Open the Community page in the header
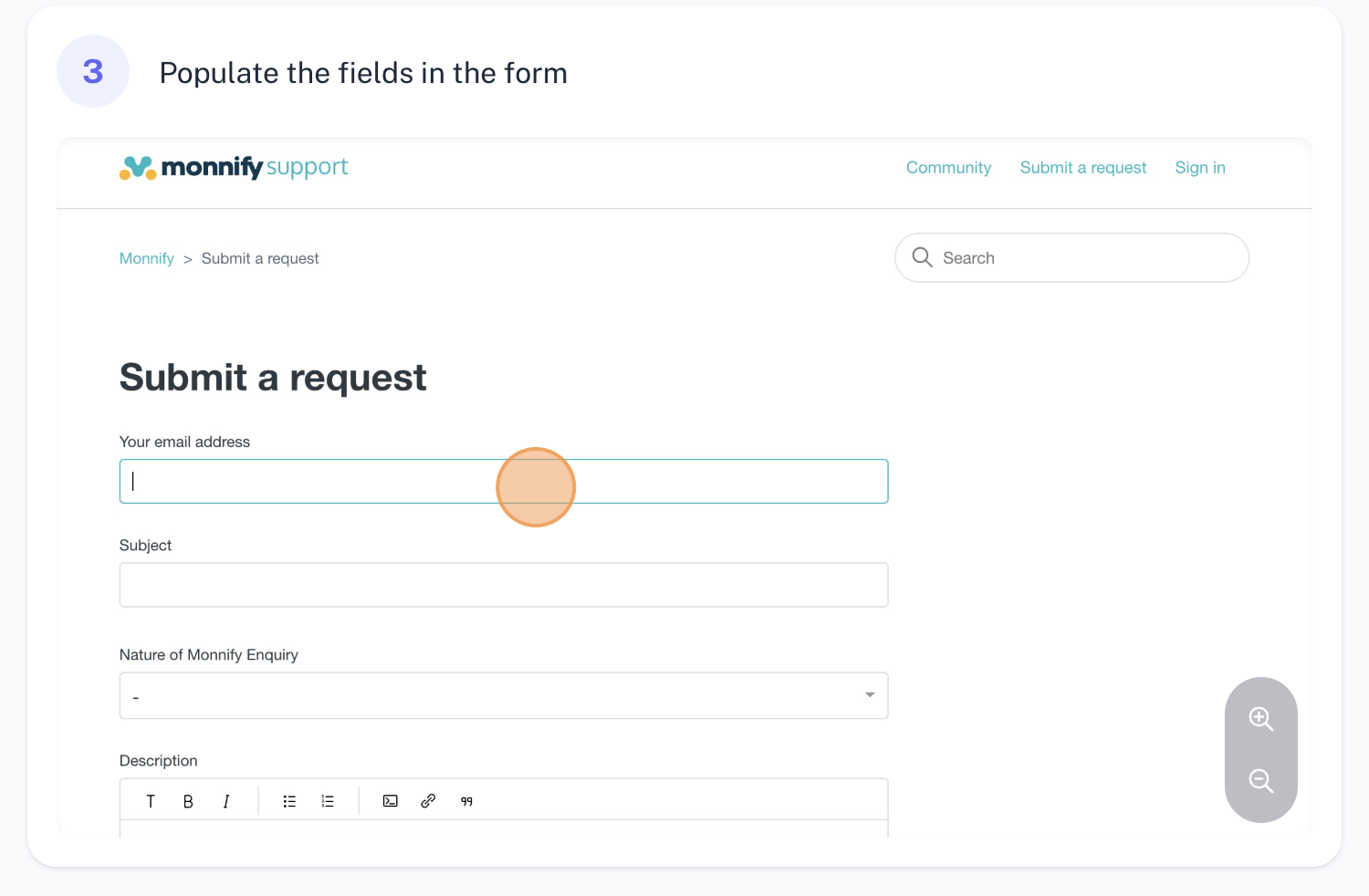This screenshot has height=896, width=1369. point(948,168)
